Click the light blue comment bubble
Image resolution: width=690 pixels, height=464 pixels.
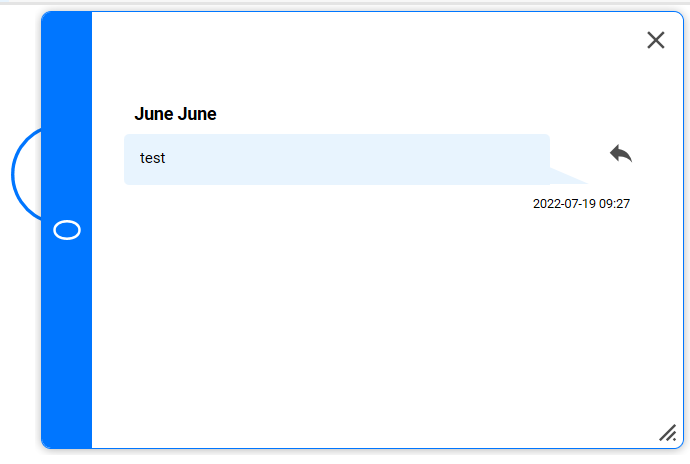337,159
